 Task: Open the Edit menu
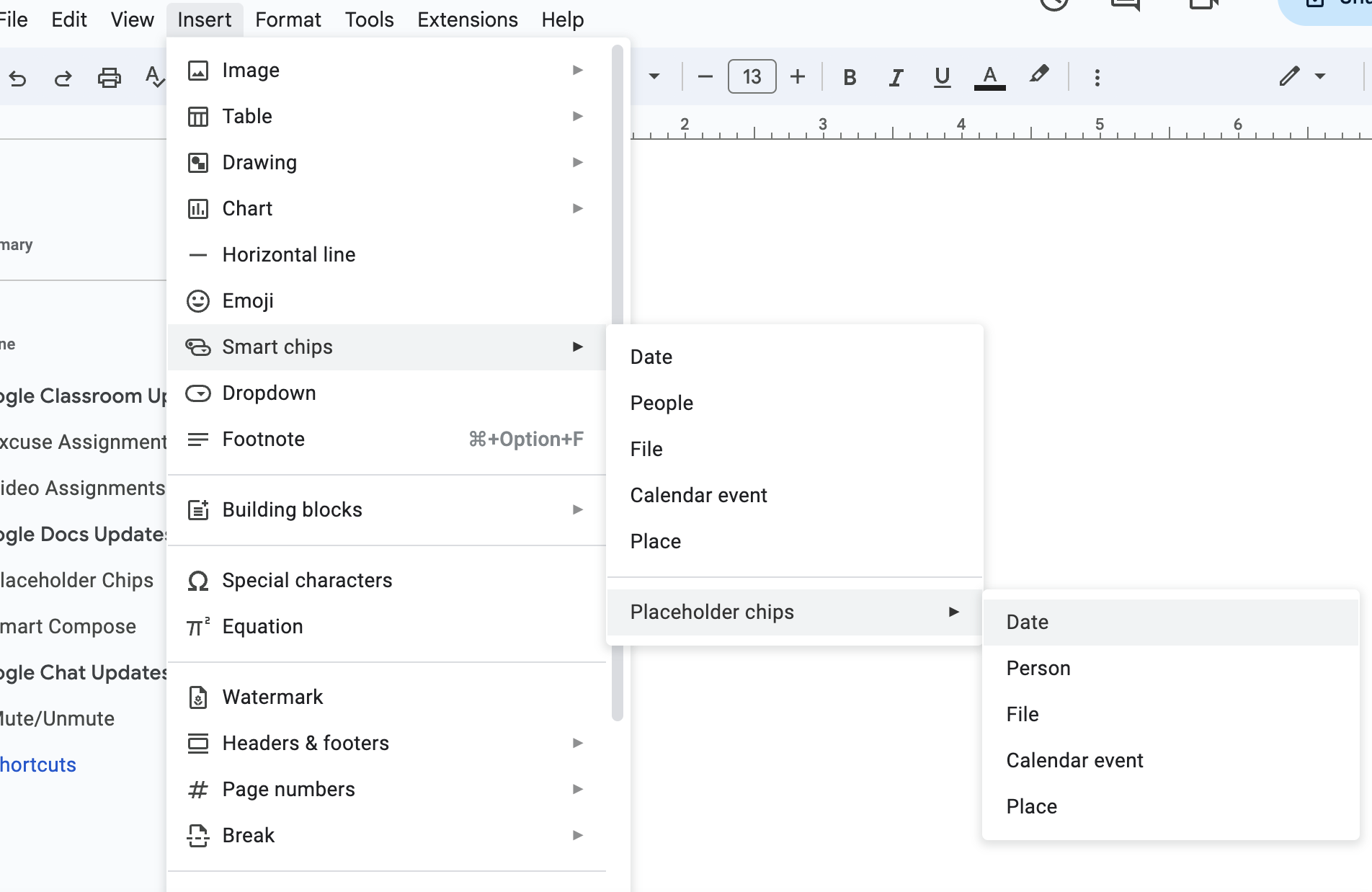69,19
